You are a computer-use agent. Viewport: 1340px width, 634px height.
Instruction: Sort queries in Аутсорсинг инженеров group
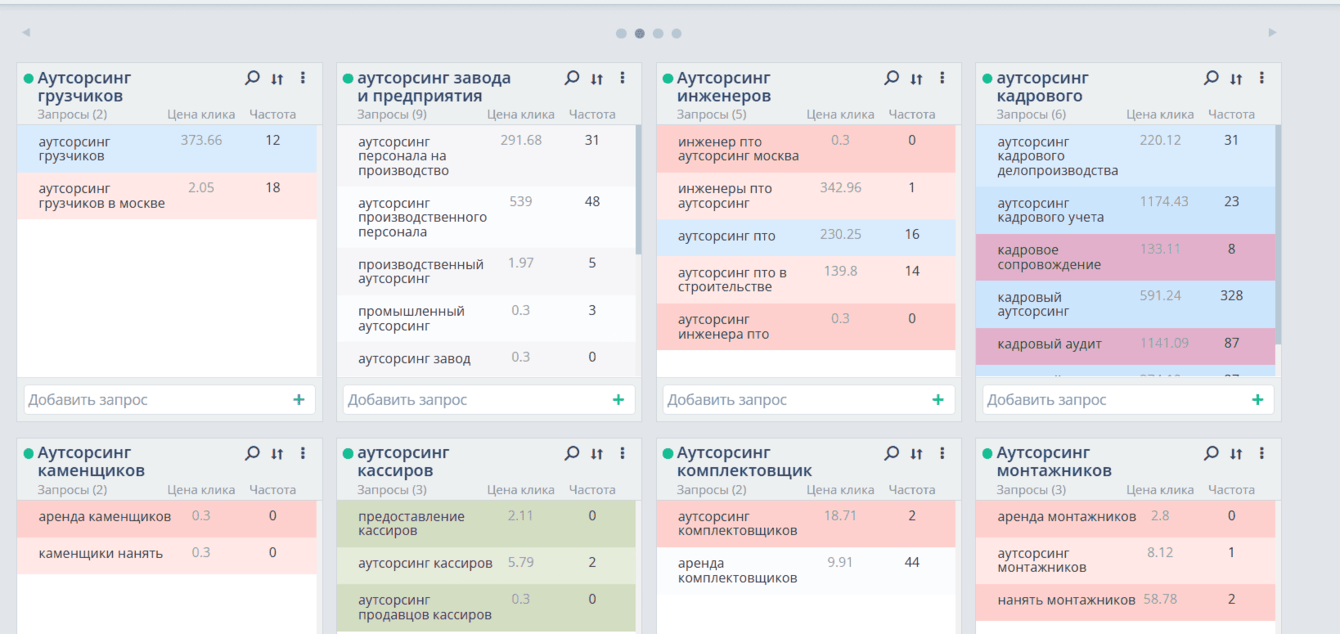pos(917,79)
